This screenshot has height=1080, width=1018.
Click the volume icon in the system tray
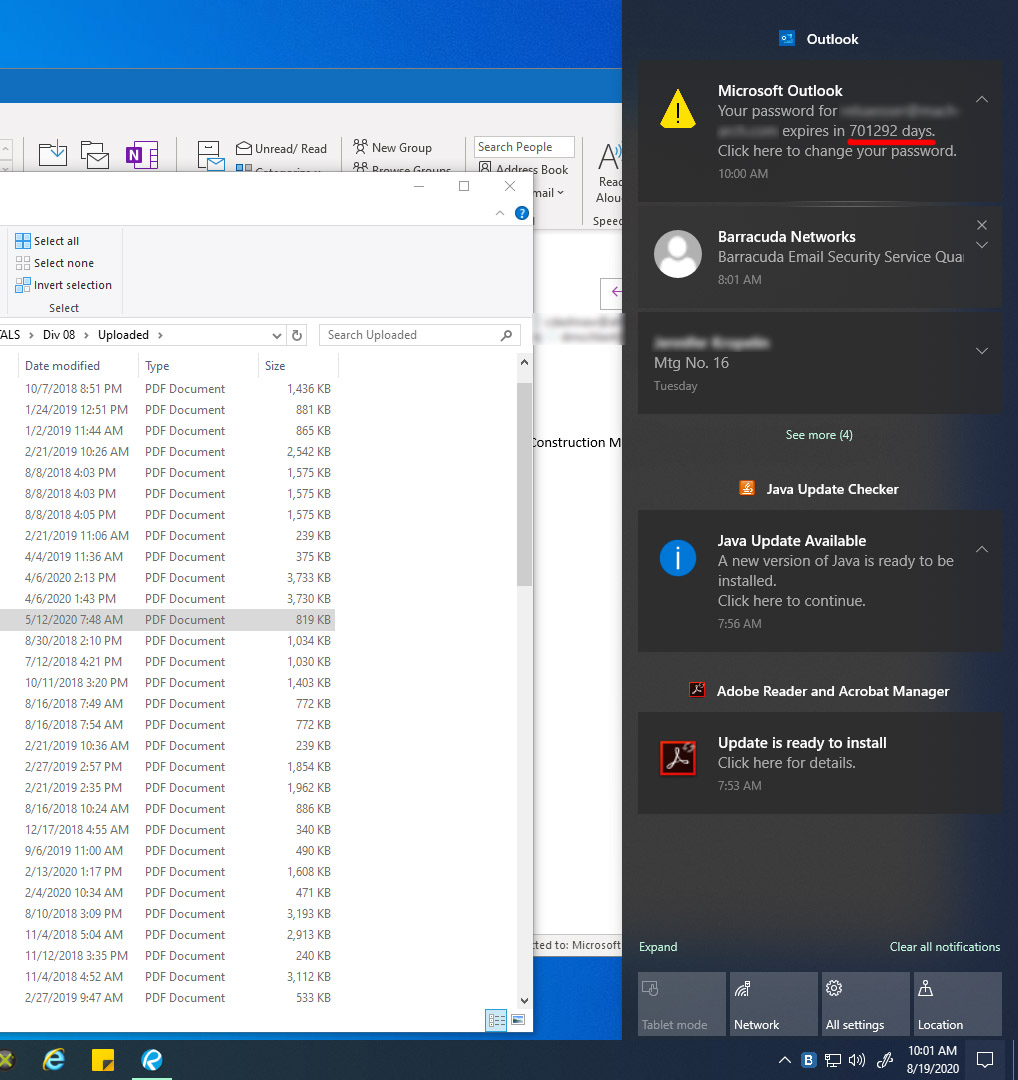(x=858, y=1060)
